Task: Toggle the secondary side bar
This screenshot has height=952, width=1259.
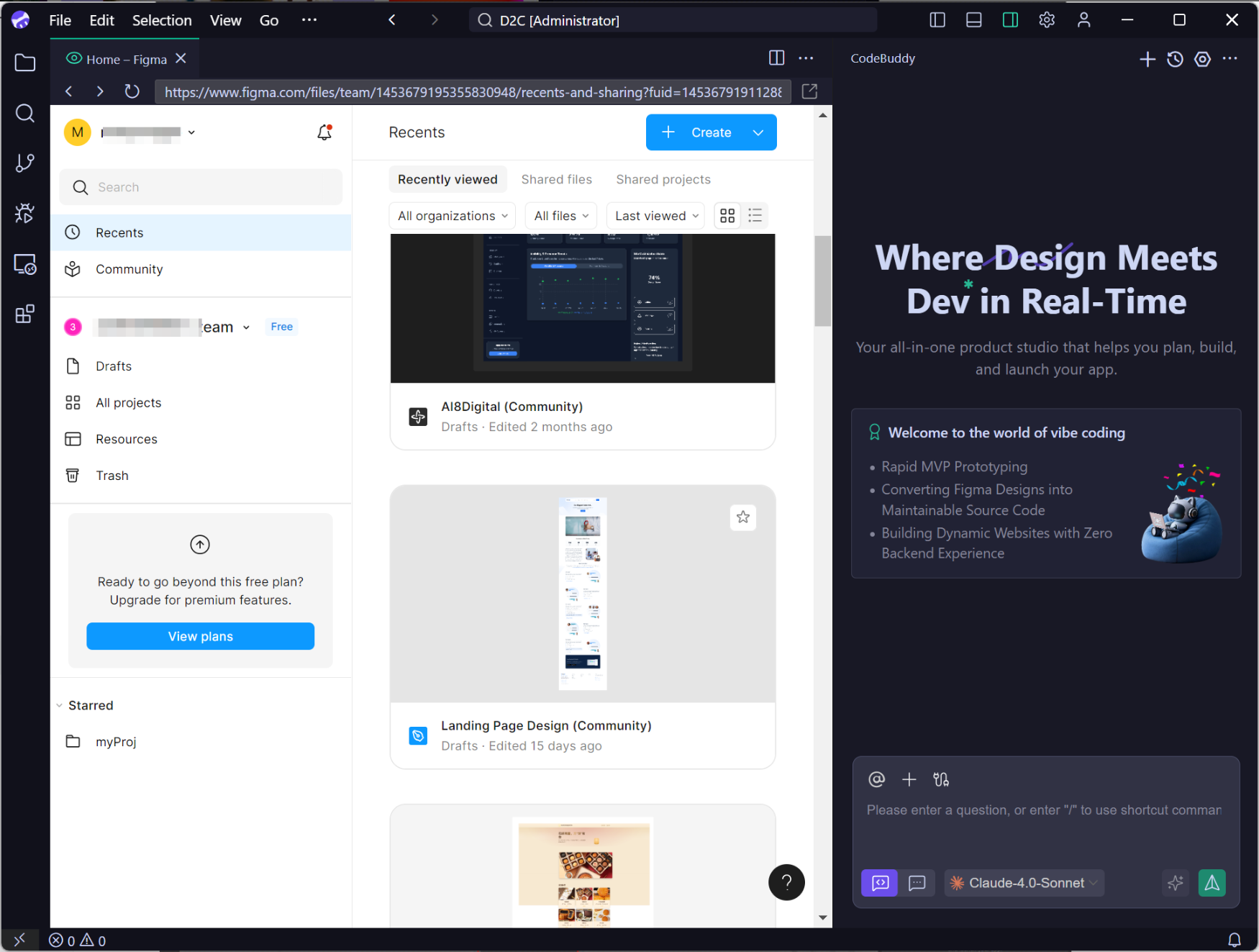Action: (x=1010, y=20)
